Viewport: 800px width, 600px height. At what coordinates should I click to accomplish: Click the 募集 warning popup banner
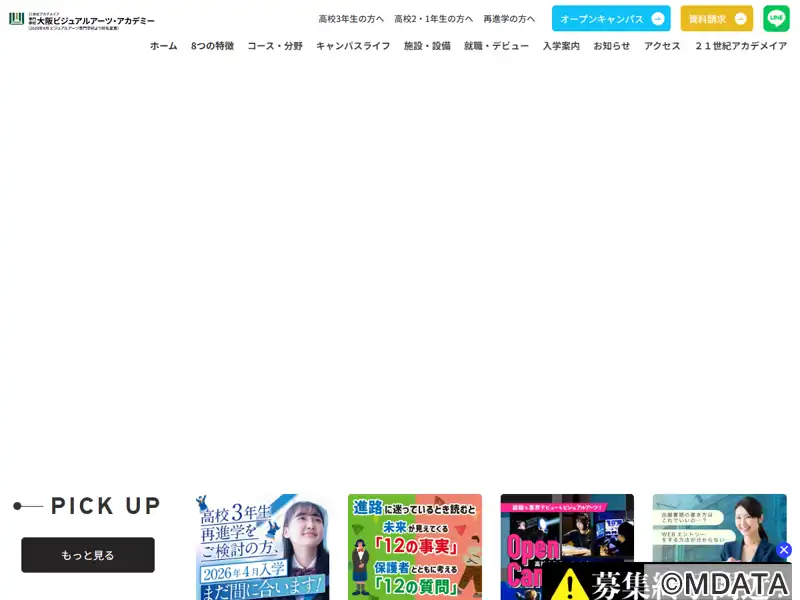click(x=666, y=582)
